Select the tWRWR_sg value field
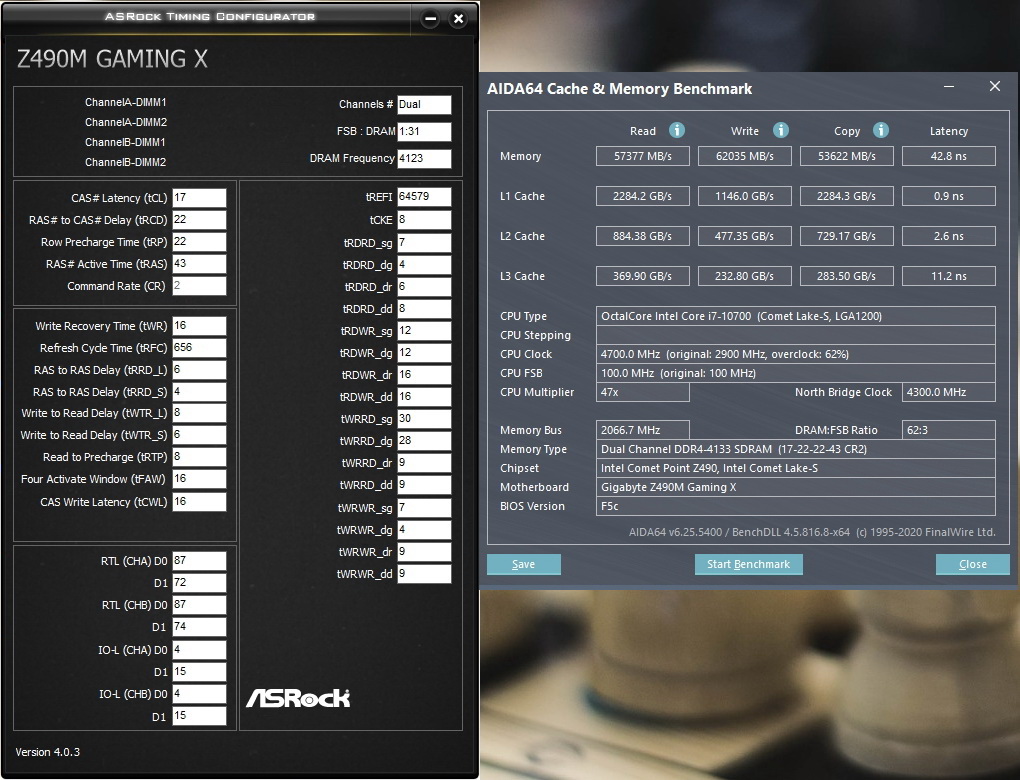 coord(424,508)
